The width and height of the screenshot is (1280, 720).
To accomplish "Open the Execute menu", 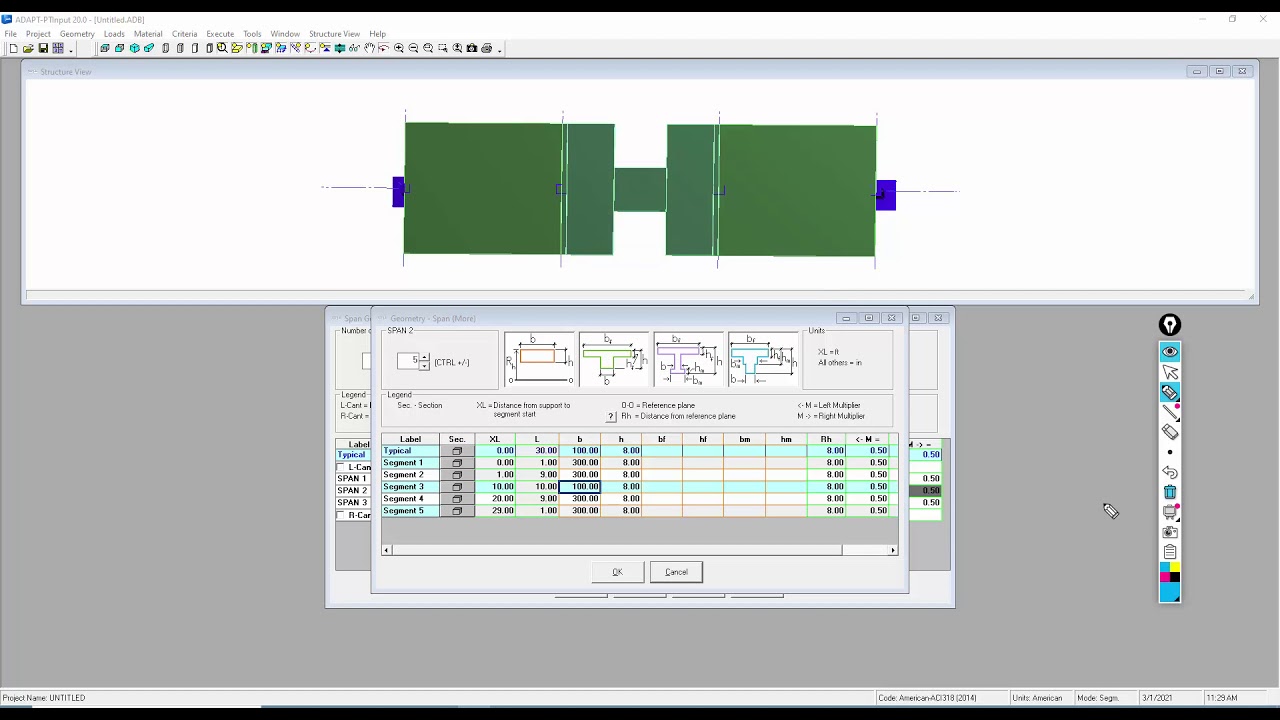I will (220, 34).
